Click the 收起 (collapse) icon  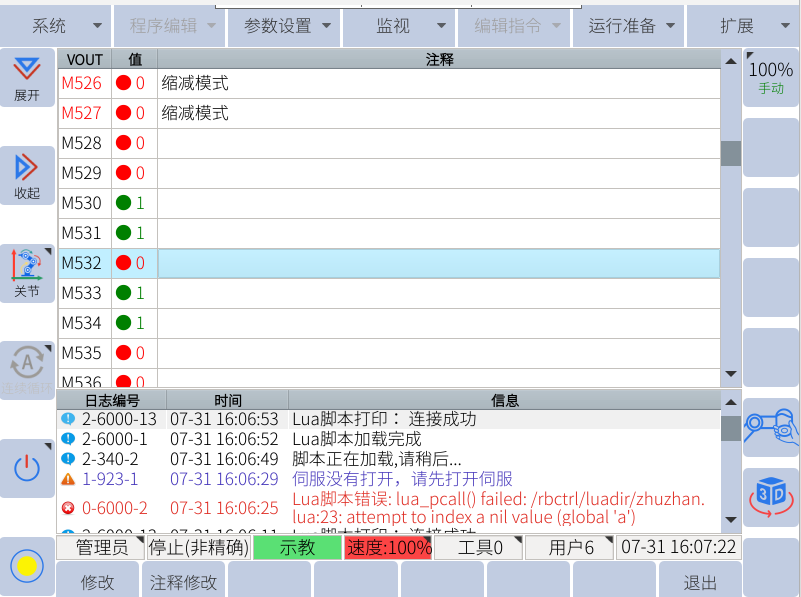(x=27, y=176)
